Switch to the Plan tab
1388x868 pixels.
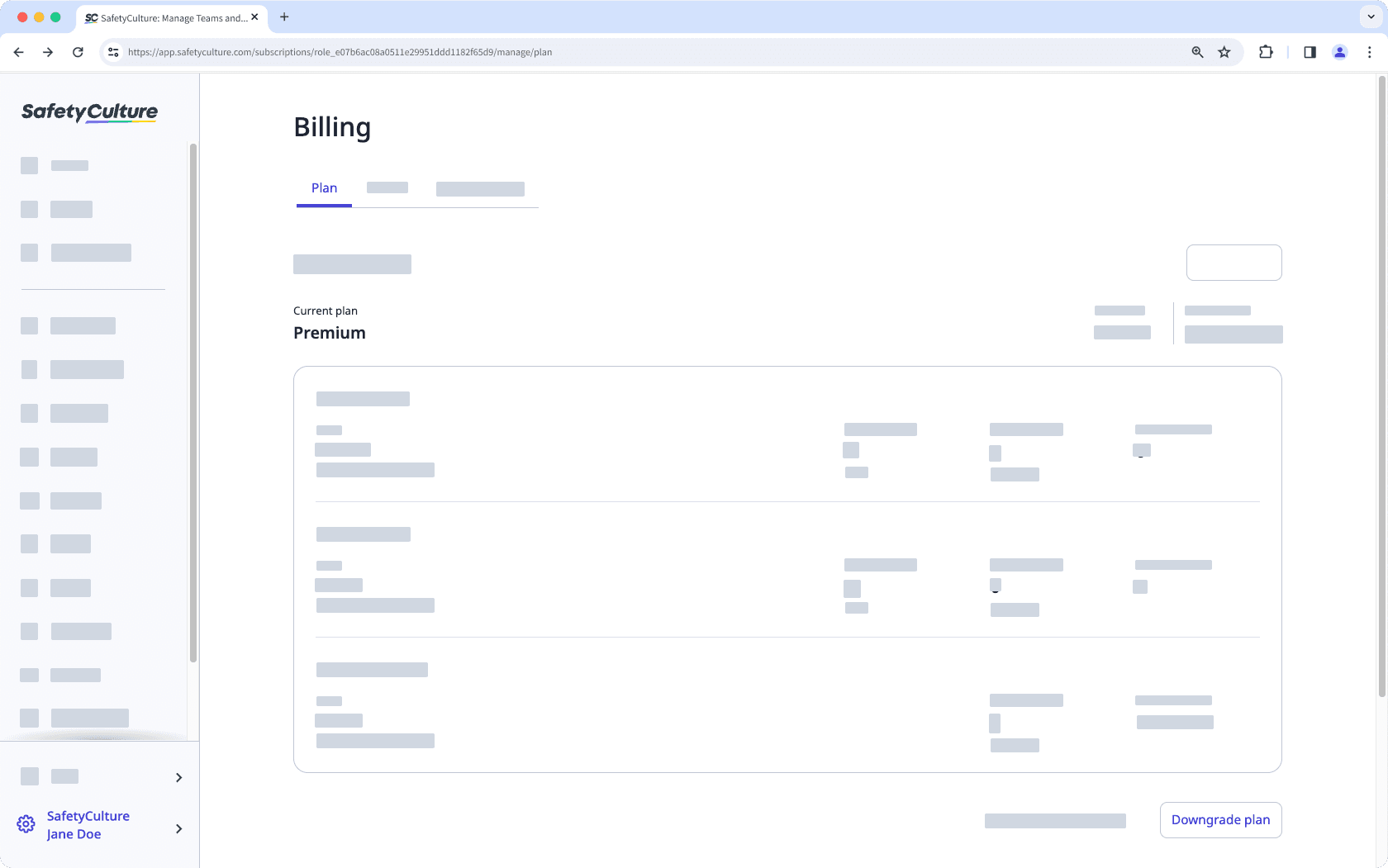324,187
